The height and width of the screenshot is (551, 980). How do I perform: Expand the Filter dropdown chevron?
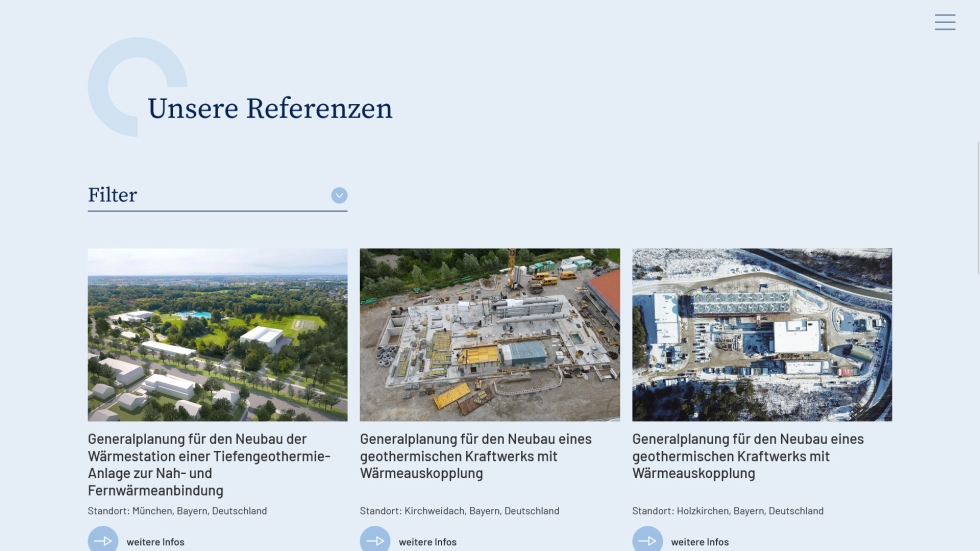(339, 195)
